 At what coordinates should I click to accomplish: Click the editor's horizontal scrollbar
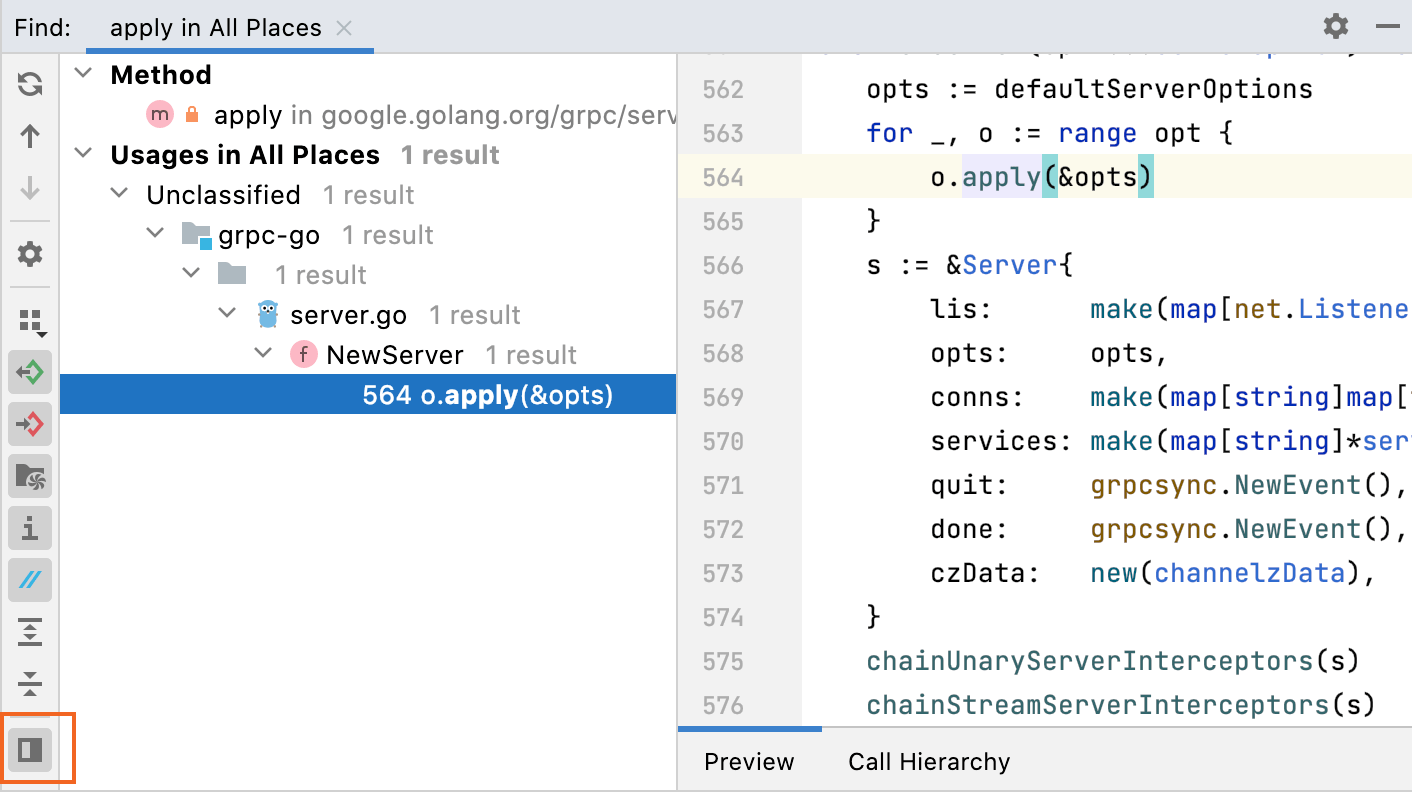click(x=749, y=728)
